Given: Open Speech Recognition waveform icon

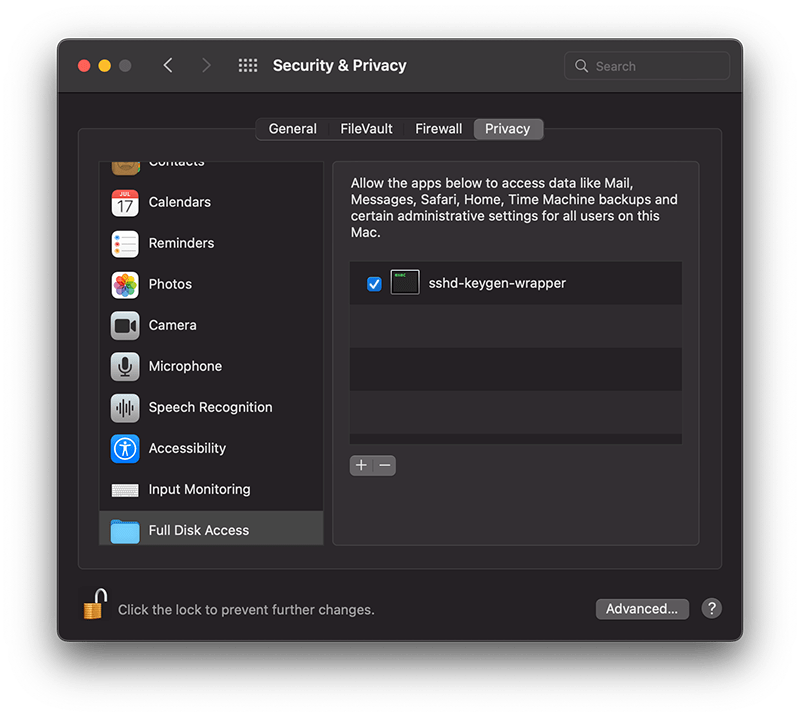Looking at the screenshot, I should click(125, 408).
